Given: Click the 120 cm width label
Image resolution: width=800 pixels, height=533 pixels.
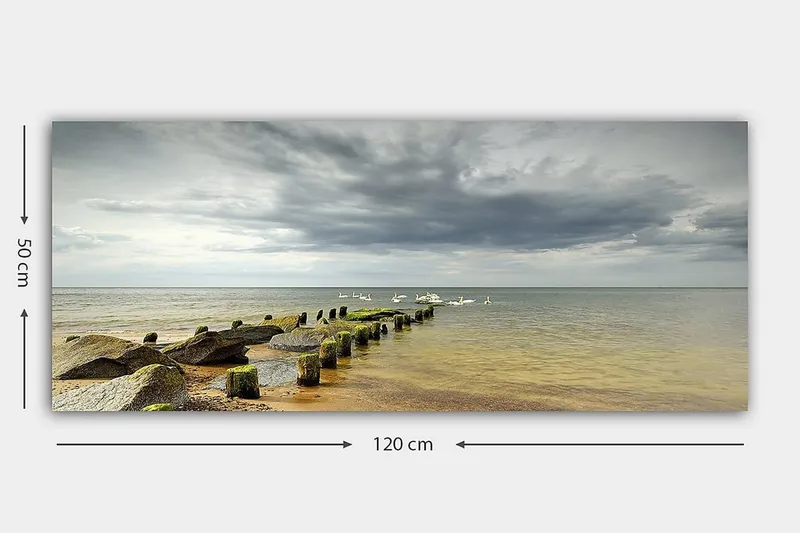Looking at the screenshot, I should pos(403,444).
